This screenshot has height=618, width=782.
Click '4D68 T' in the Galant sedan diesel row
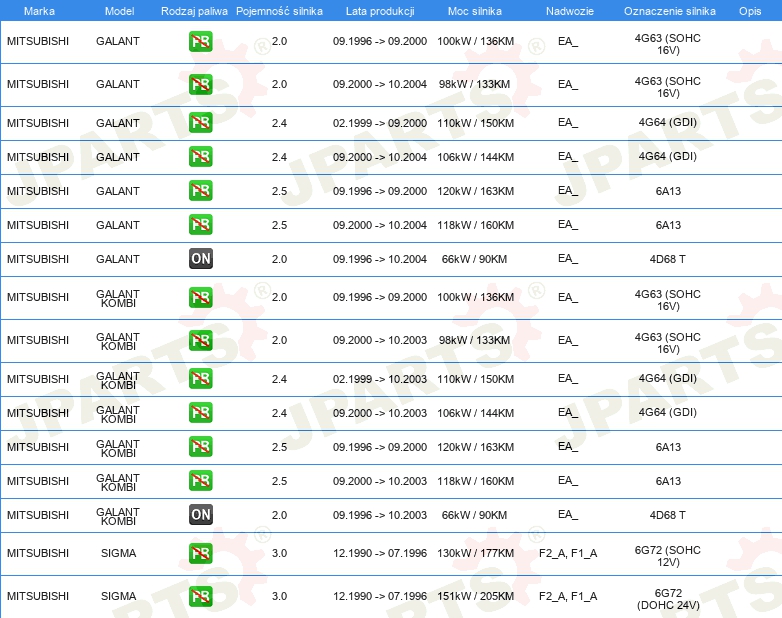click(x=668, y=259)
